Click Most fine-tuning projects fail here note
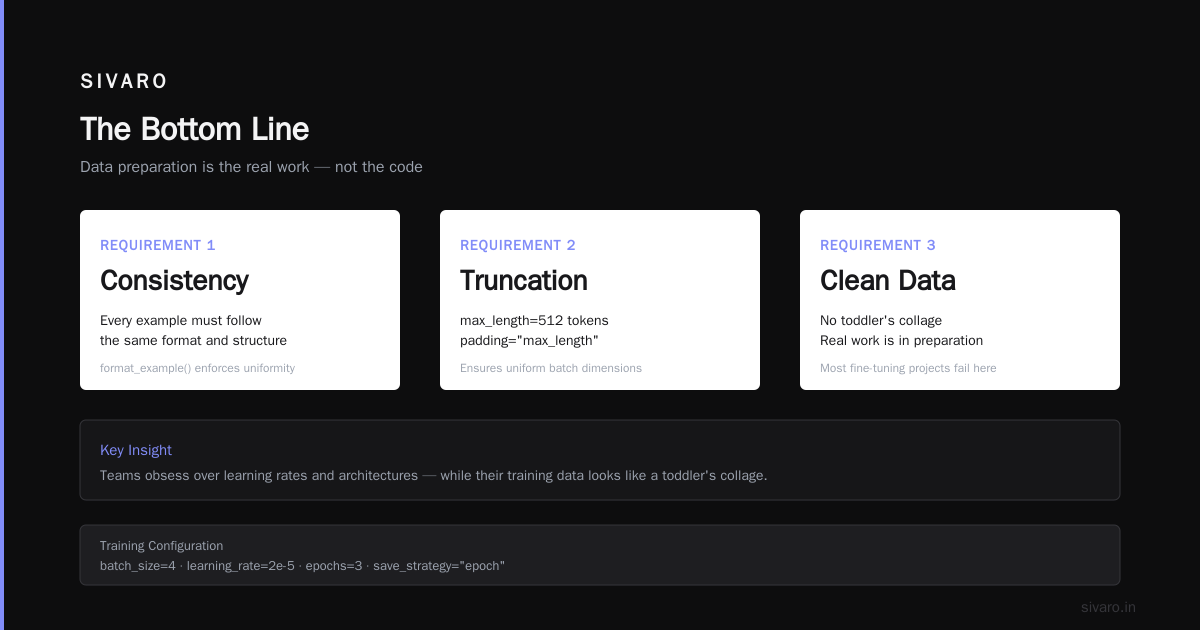Screen dimensions: 1200x630 908,368
